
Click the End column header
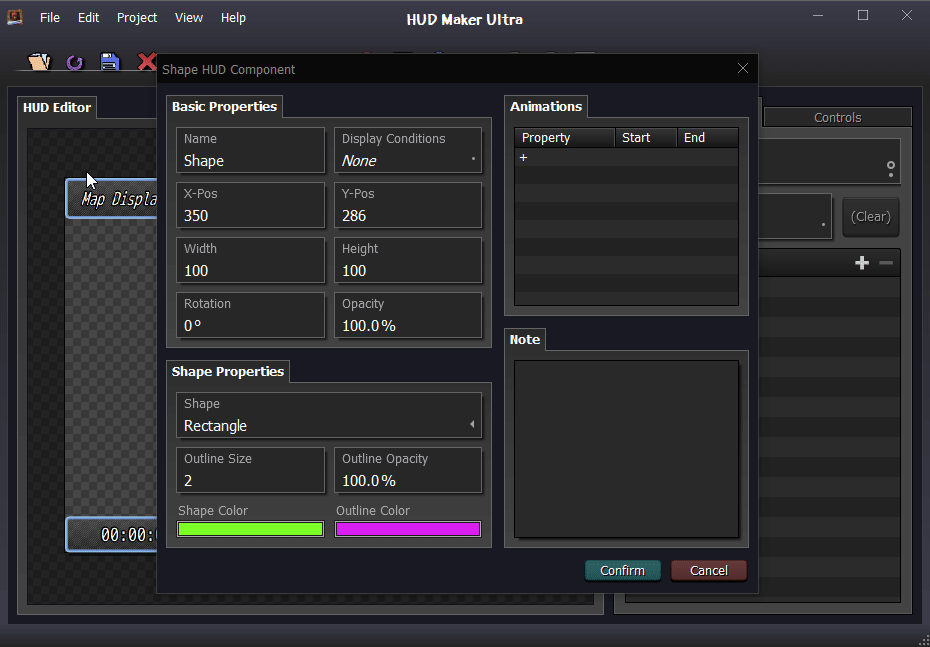pyautogui.click(x=708, y=138)
